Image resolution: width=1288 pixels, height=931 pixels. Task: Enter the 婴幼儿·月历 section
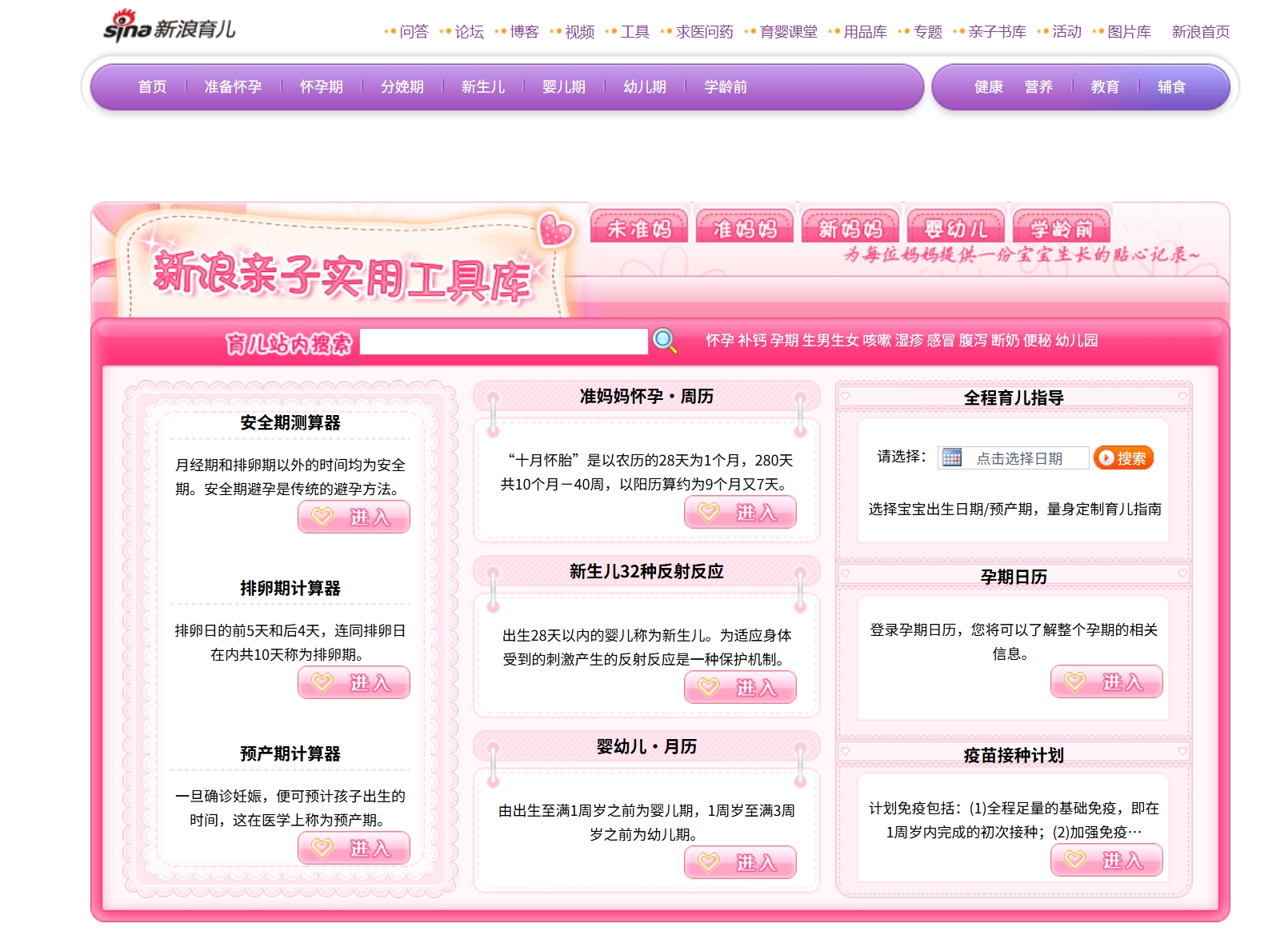click(740, 862)
